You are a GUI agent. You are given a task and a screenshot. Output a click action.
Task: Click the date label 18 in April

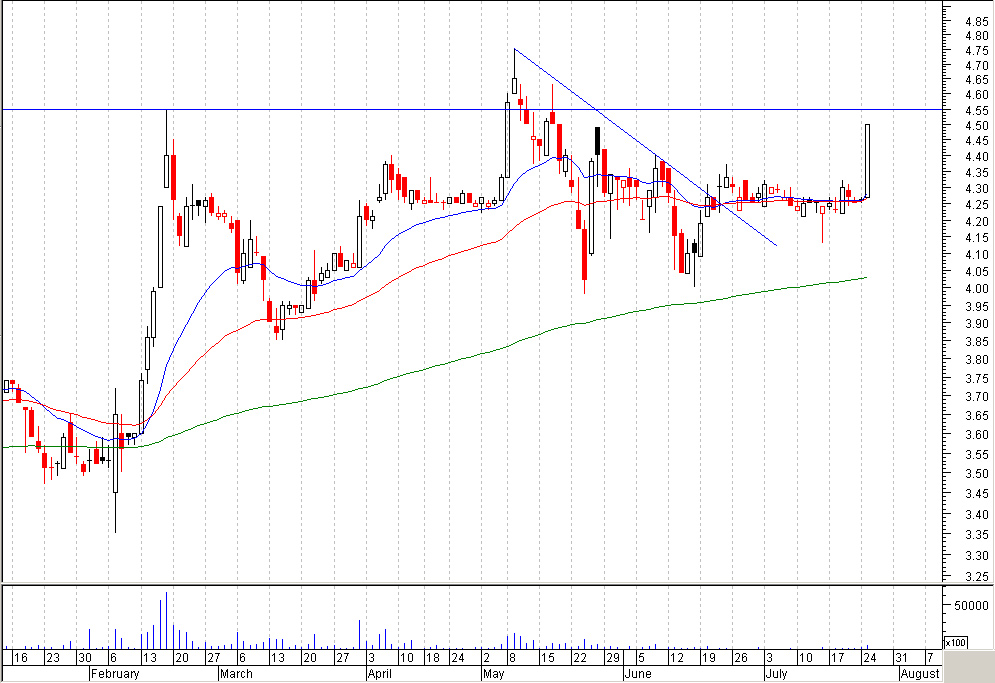[x=433, y=658]
